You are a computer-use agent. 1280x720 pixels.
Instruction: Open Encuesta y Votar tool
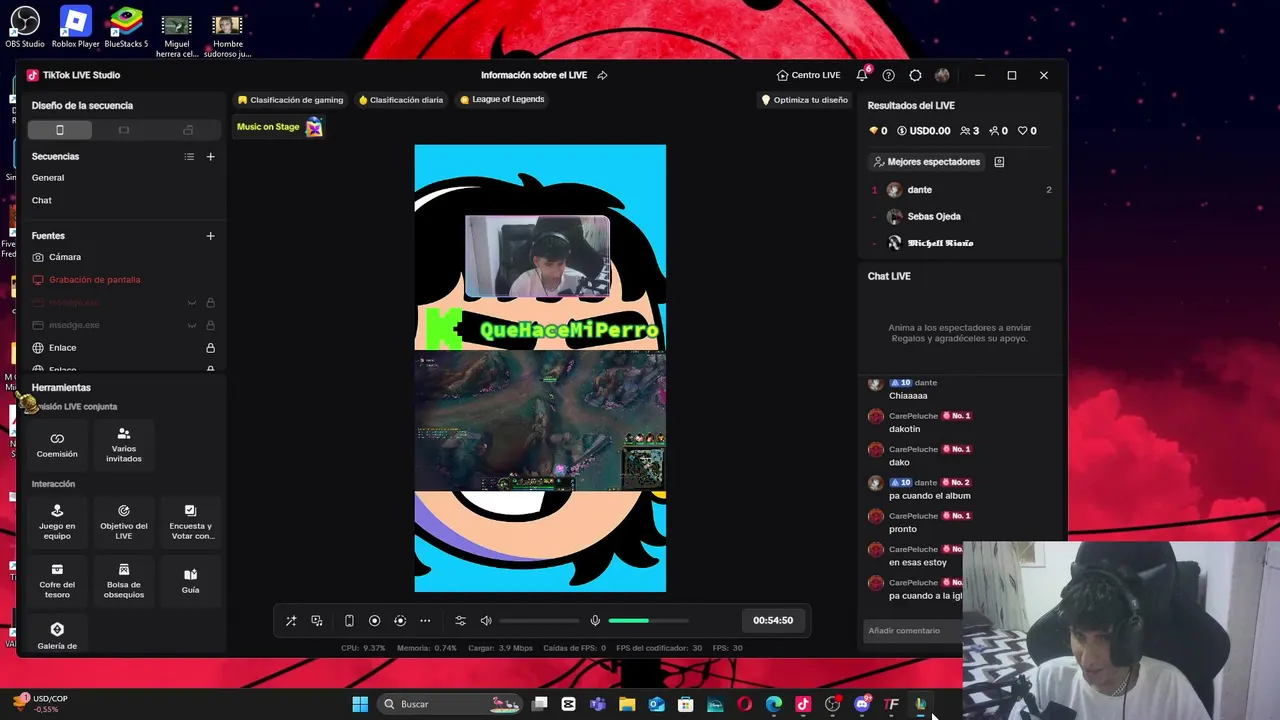coord(190,521)
